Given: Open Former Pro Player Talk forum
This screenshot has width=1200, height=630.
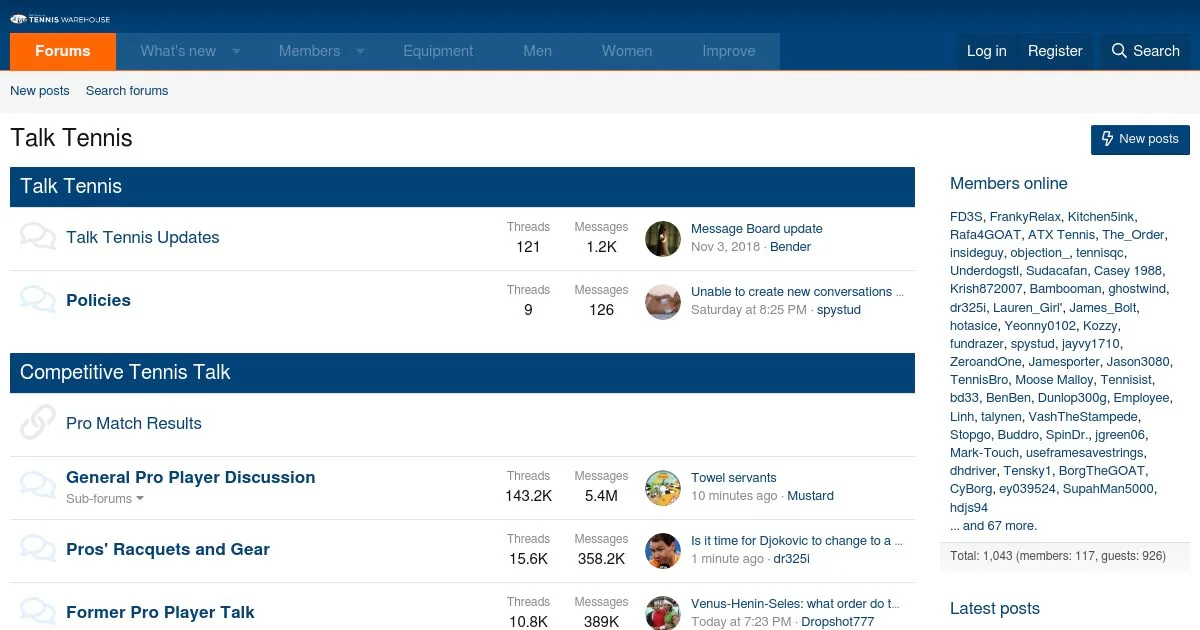Looking at the screenshot, I should click(x=160, y=612).
